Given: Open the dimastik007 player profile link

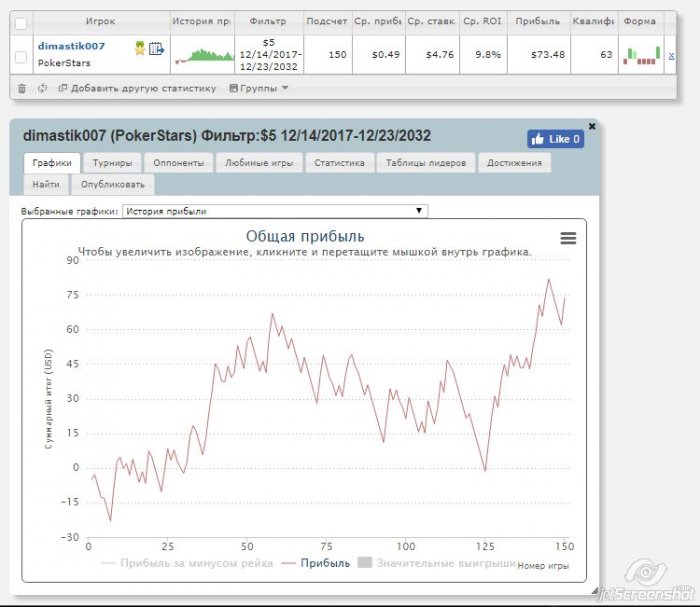Looking at the screenshot, I should (x=71, y=46).
